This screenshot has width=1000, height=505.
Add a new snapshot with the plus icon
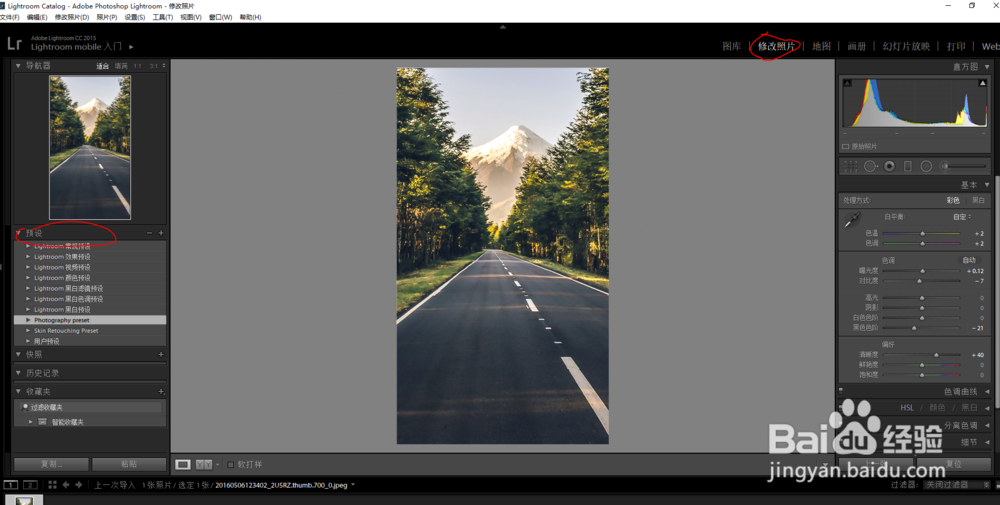(x=161, y=355)
